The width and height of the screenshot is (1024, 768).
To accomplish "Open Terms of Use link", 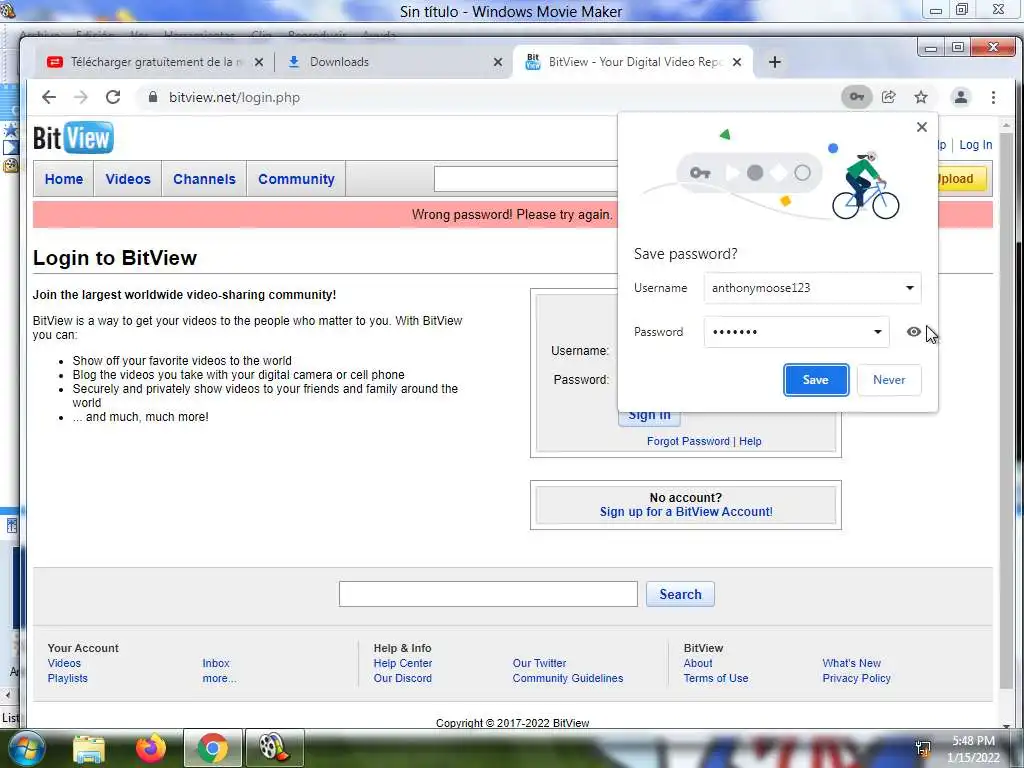I will [716, 679].
